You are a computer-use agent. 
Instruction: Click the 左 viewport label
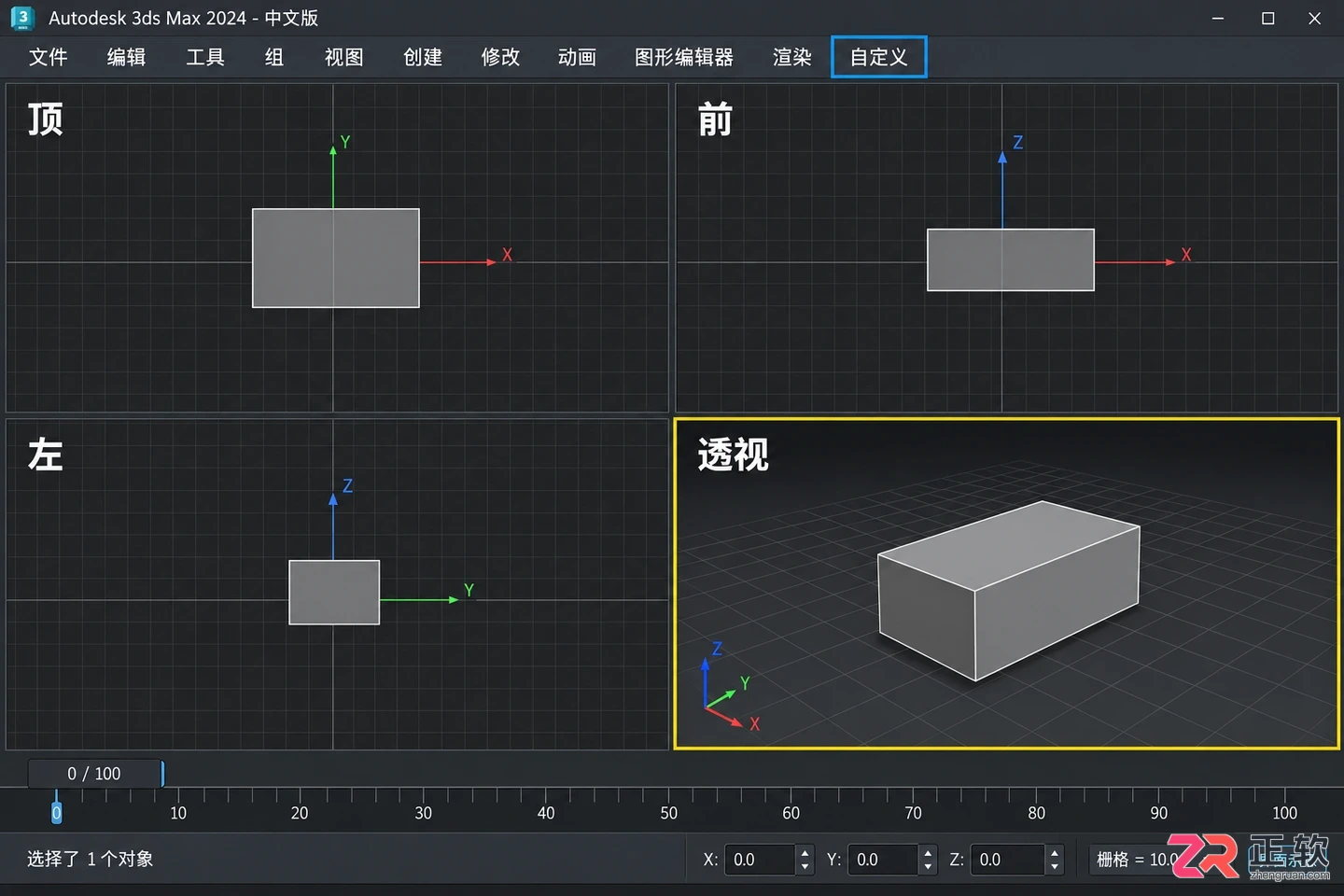45,455
